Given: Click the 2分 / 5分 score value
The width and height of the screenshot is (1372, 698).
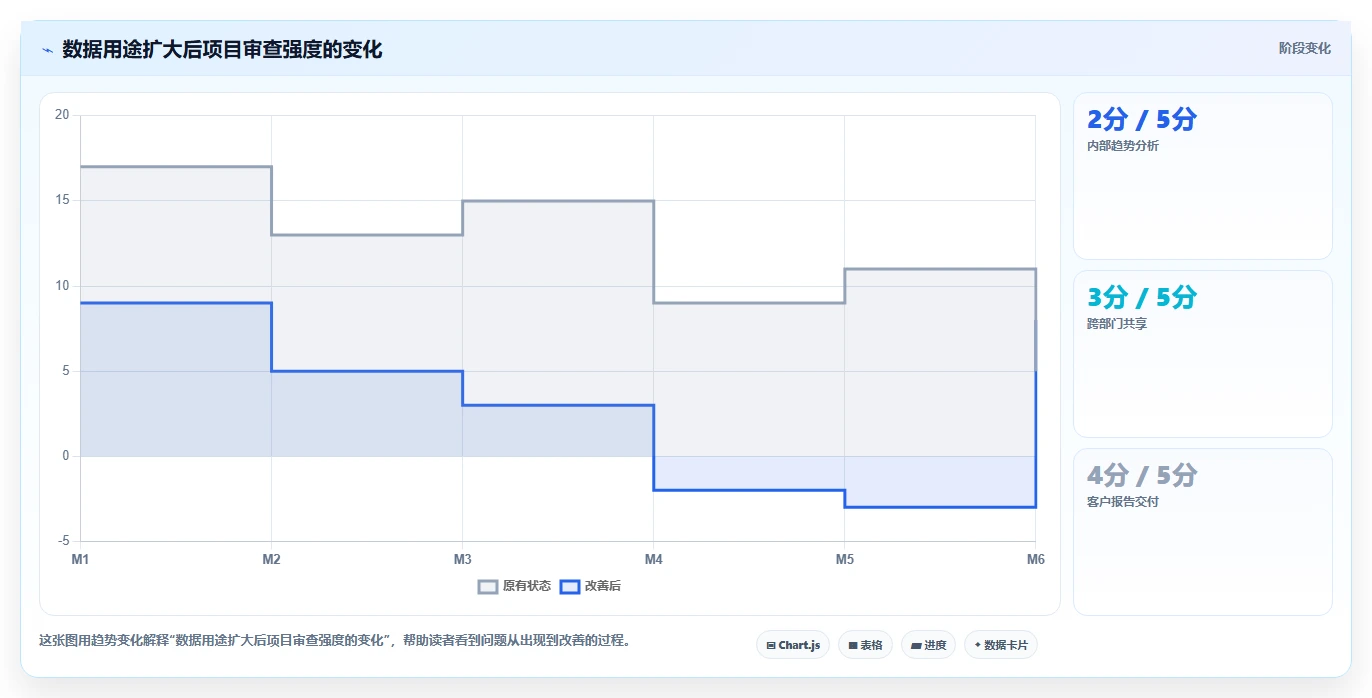Looking at the screenshot, I should coord(1141,120).
